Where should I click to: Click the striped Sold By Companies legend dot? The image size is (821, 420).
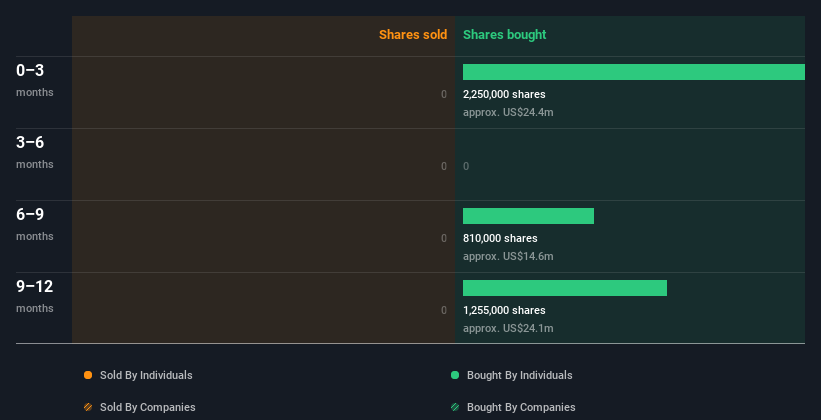pos(88,407)
